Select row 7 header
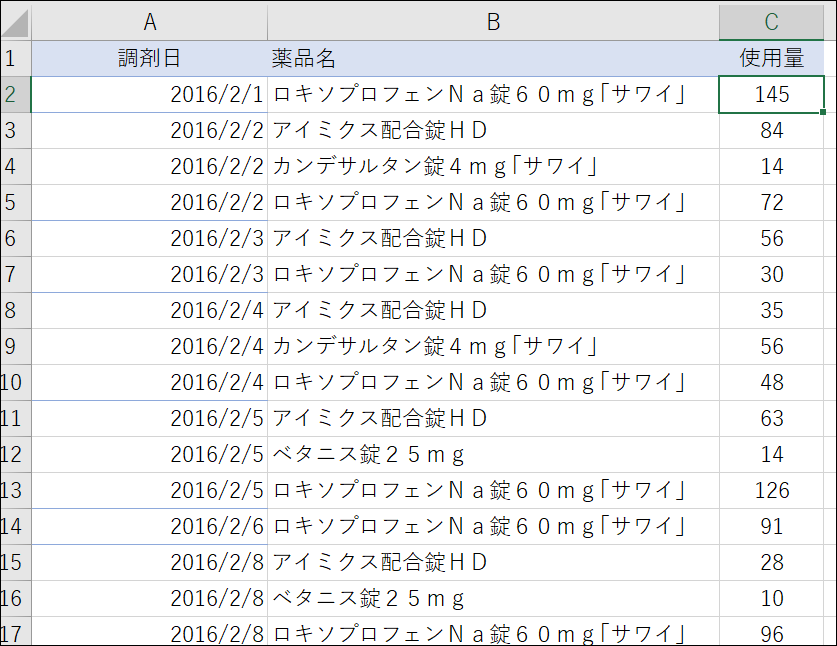This screenshot has width=837, height=646. tap(15, 274)
